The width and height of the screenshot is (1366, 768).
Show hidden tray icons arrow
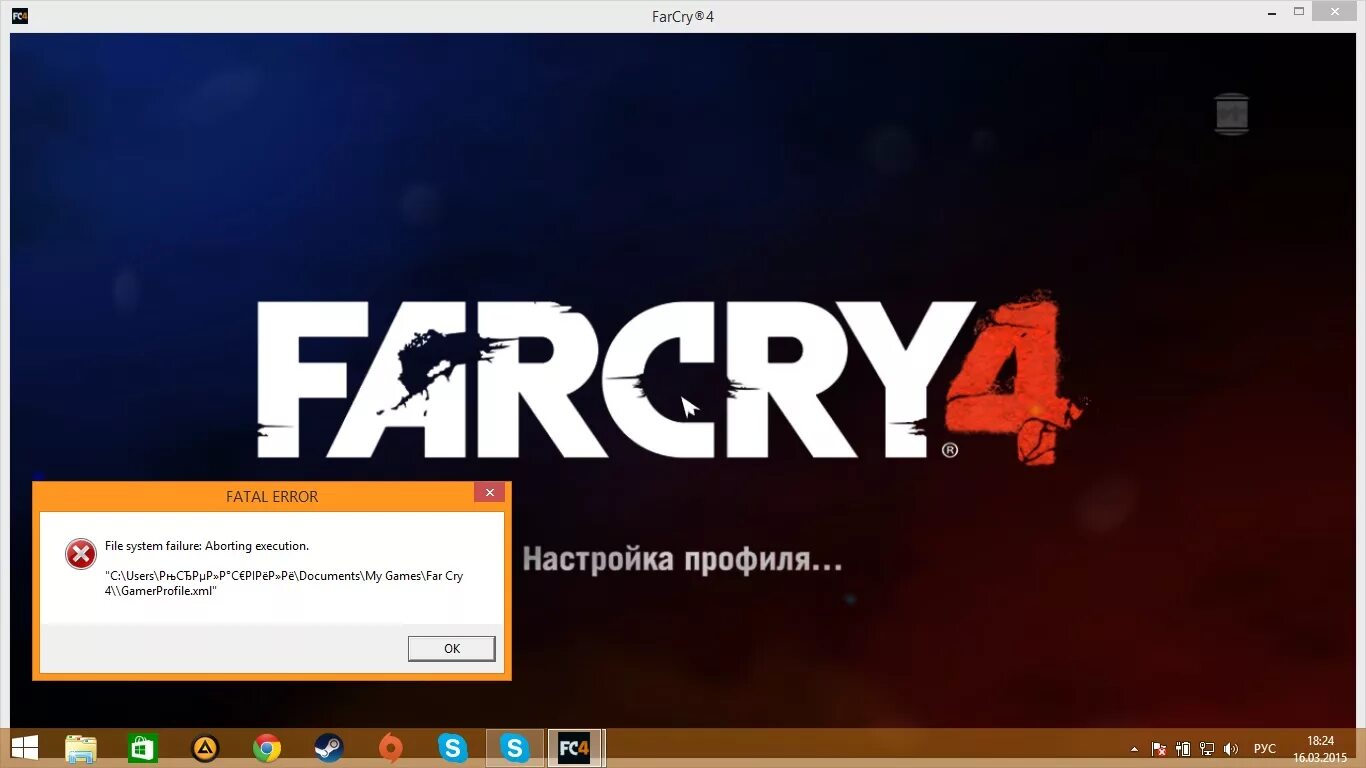click(x=1134, y=749)
